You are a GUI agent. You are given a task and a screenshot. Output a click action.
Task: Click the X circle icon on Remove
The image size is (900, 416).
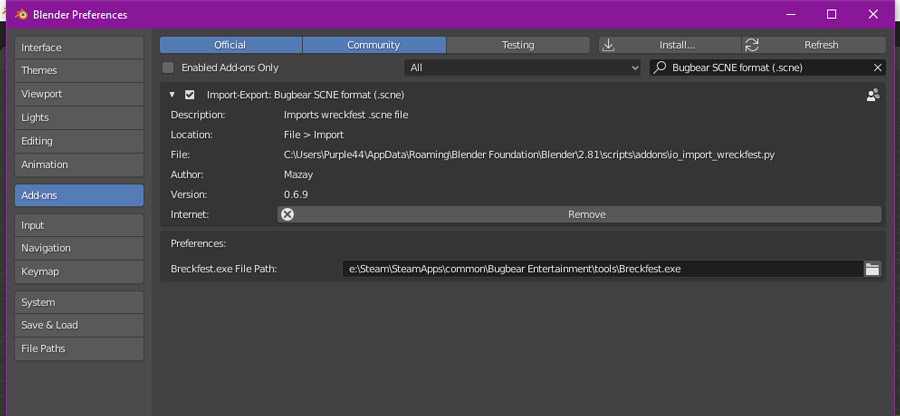288,215
